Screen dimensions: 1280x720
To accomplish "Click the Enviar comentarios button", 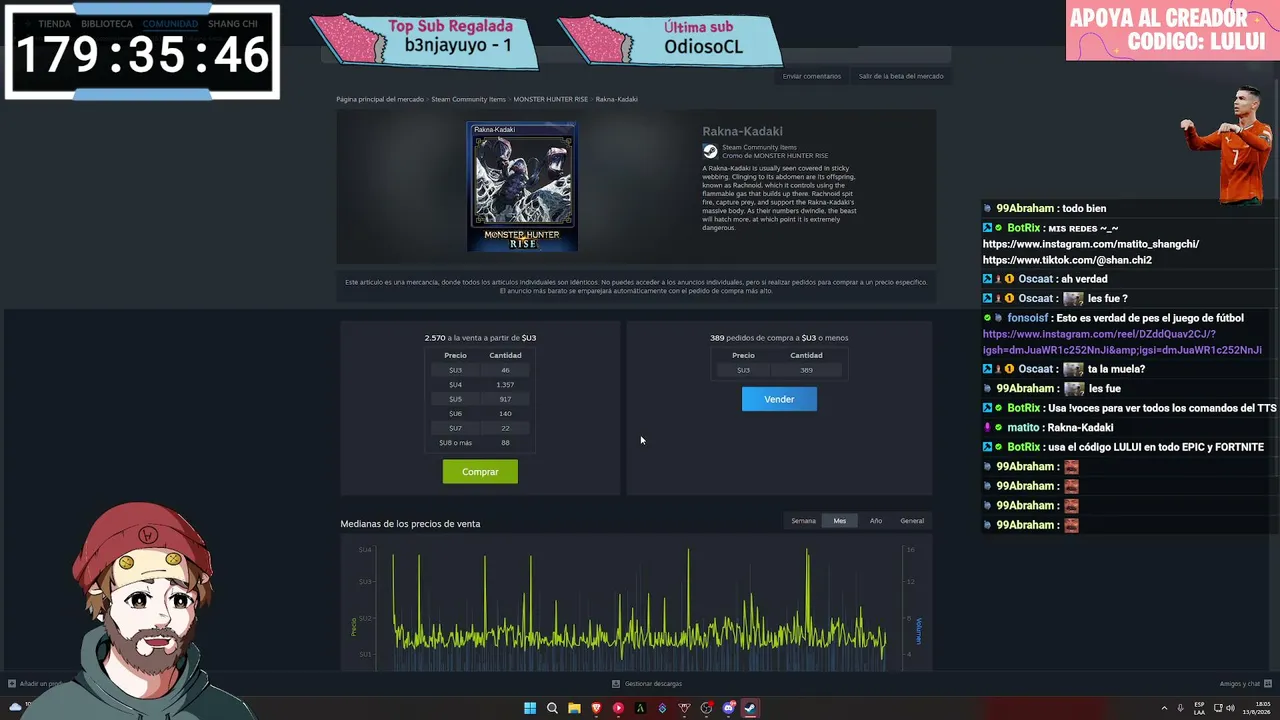I will (x=811, y=76).
